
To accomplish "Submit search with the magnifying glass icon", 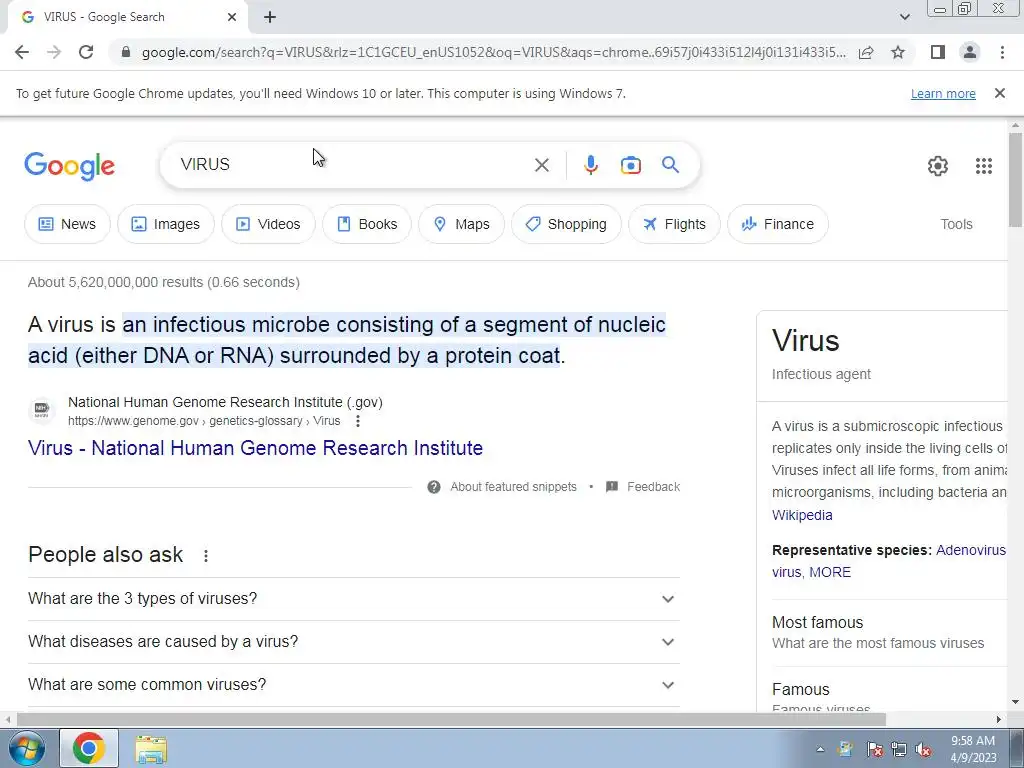I will click(671, 165).
